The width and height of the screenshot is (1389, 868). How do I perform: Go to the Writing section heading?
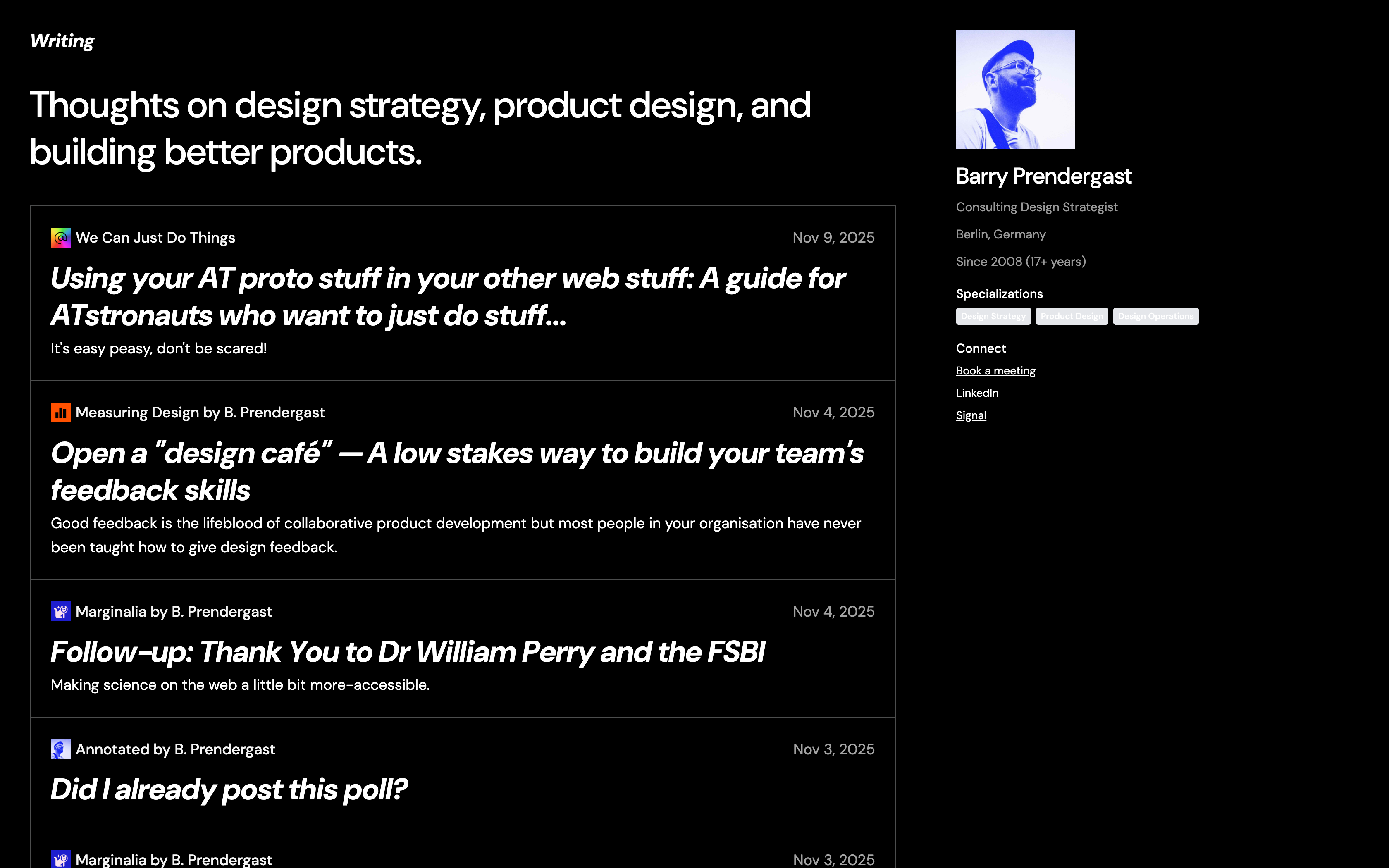tap(62, 41)
